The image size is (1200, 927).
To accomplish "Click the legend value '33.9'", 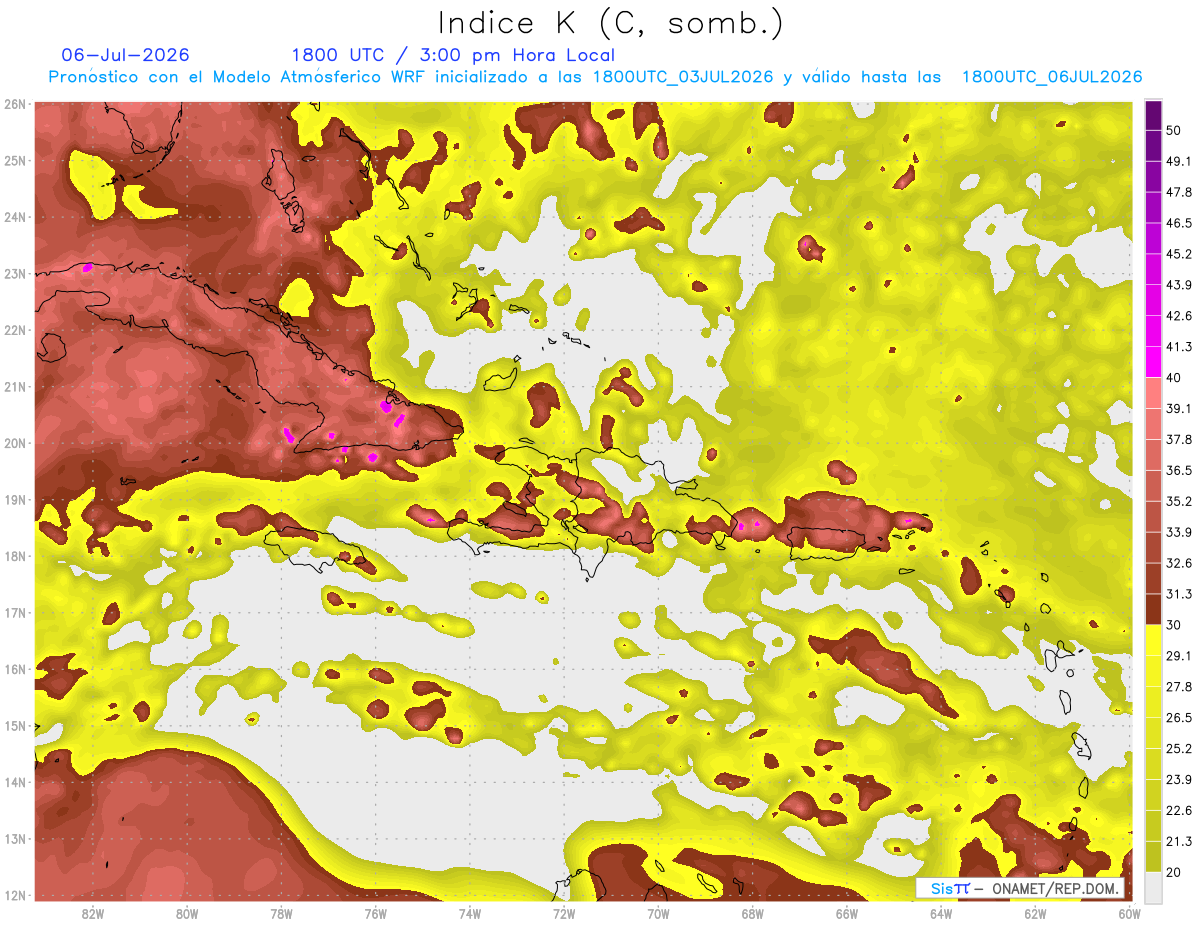I will [x=1178, y=531].
